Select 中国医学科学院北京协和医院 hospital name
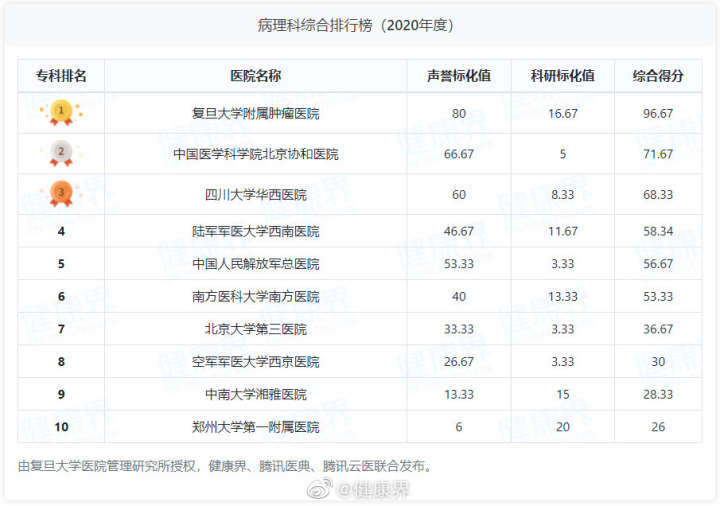This screenshot has height=506, width=720. pos(255,154)
